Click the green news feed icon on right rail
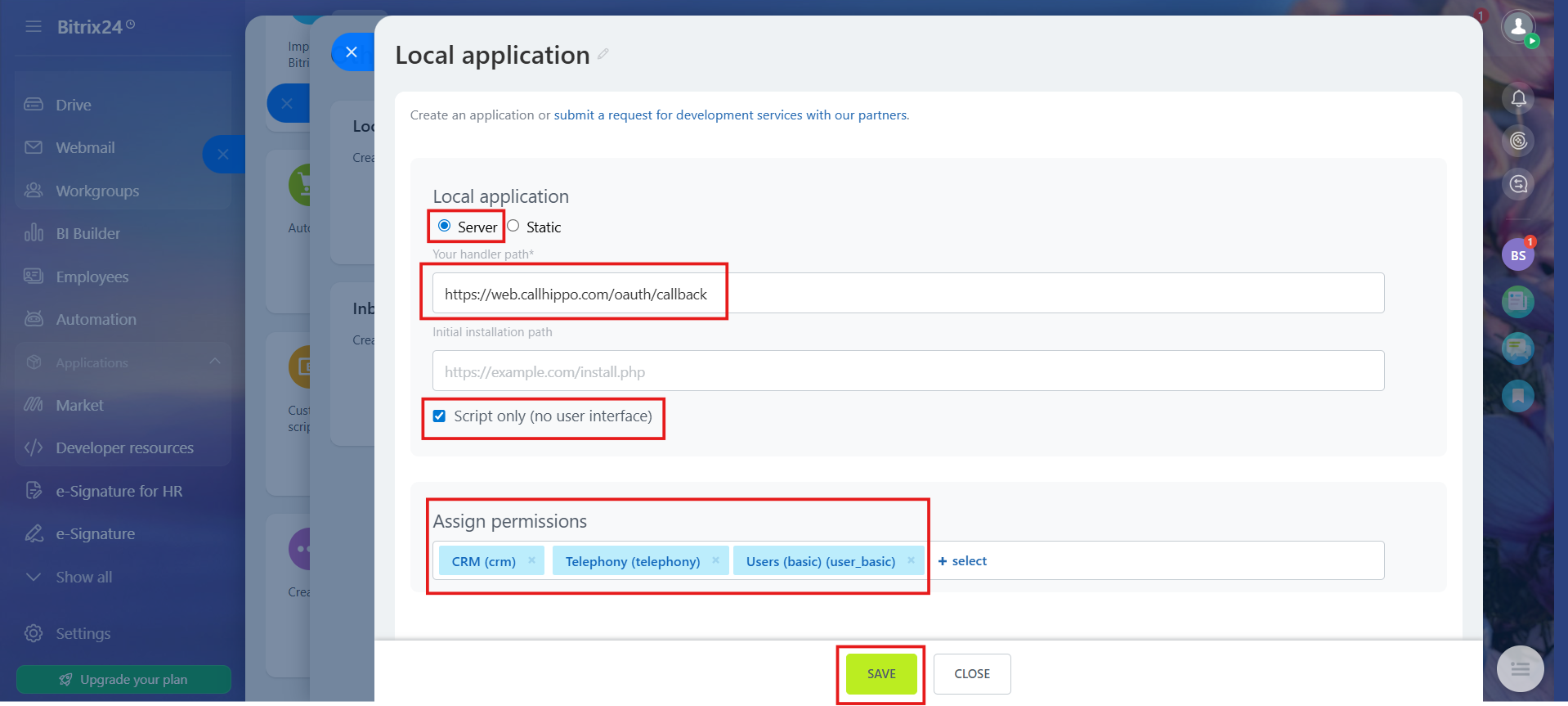The image size is (1568, 706). tap(1518, 302)
